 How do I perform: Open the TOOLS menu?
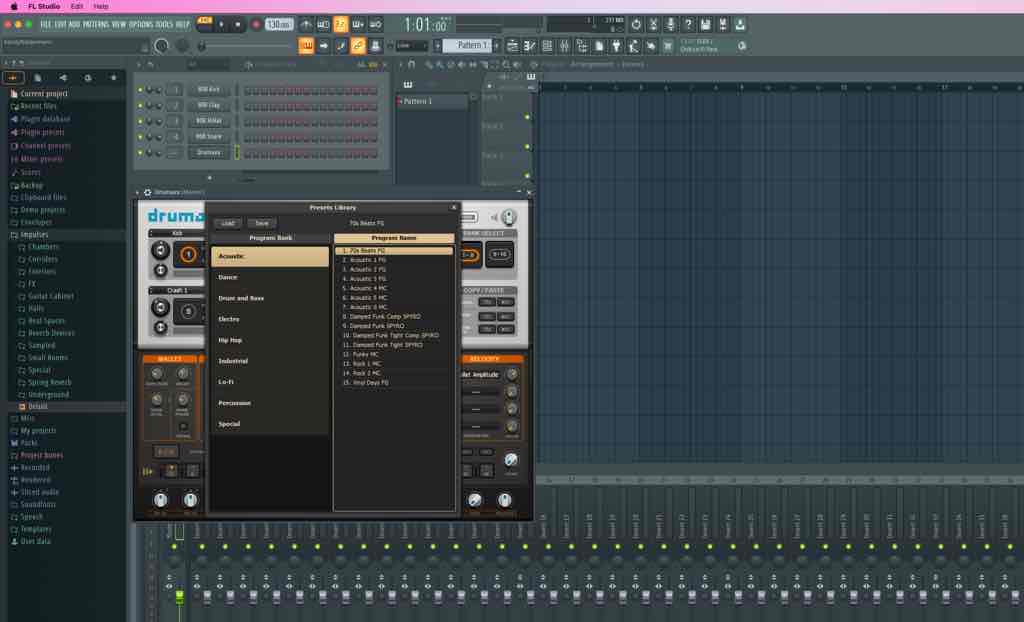pos(164,24)
